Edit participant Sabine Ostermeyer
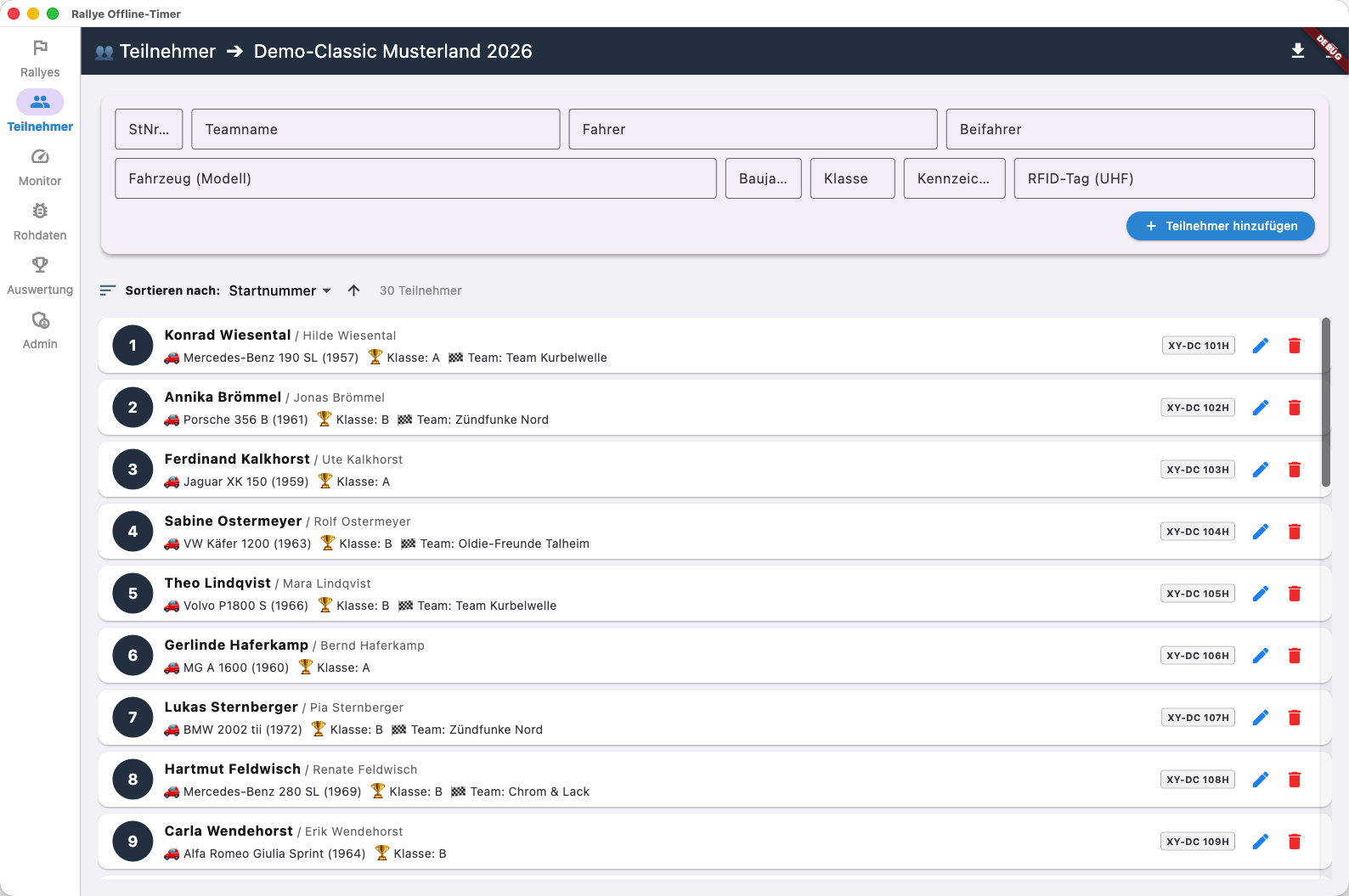This screenshot has height=896, width=1349. click(x=1261, y=532)
